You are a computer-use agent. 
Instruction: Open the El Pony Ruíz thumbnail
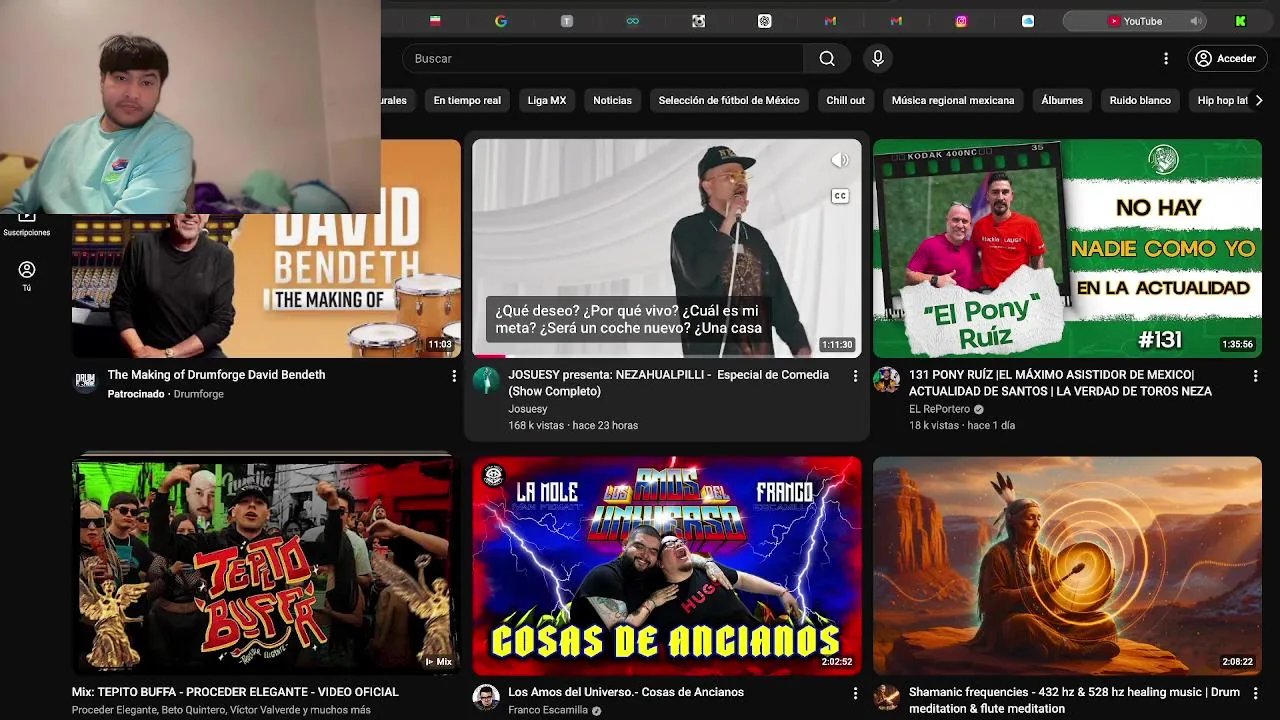1067,248
